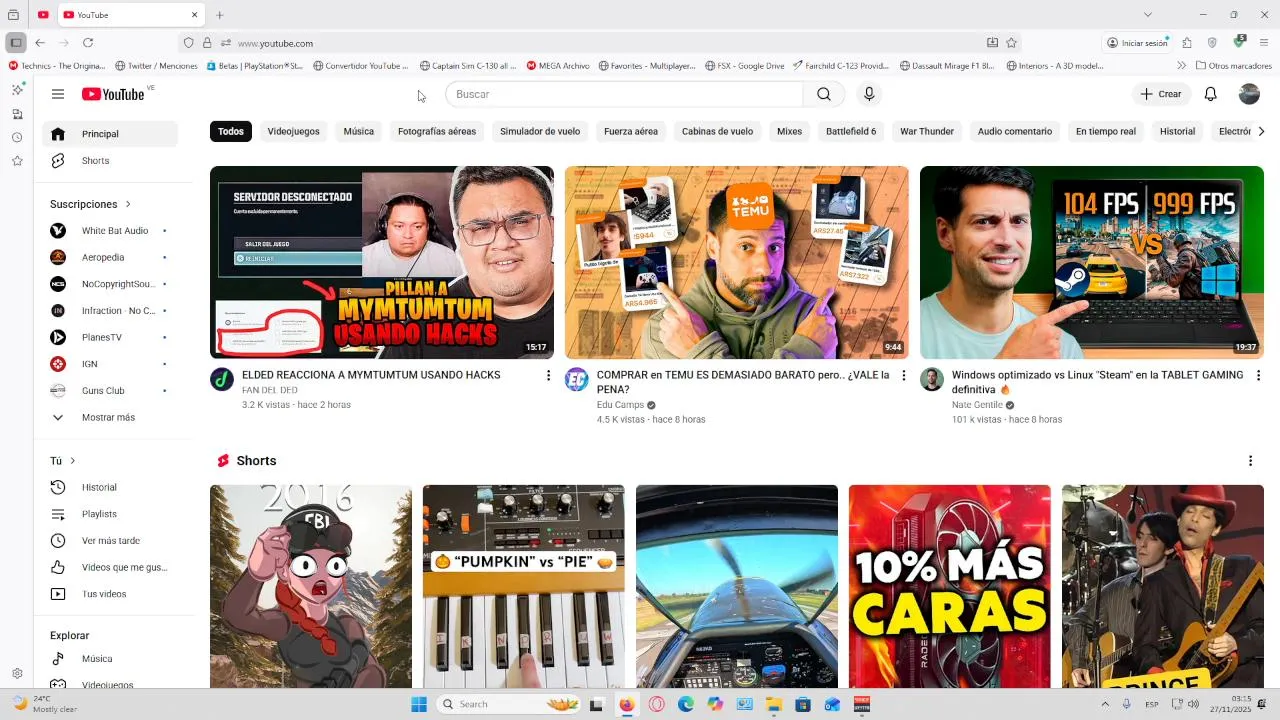
Task: Open the 10% MÁS CARAS short
Action: [950, 586]
